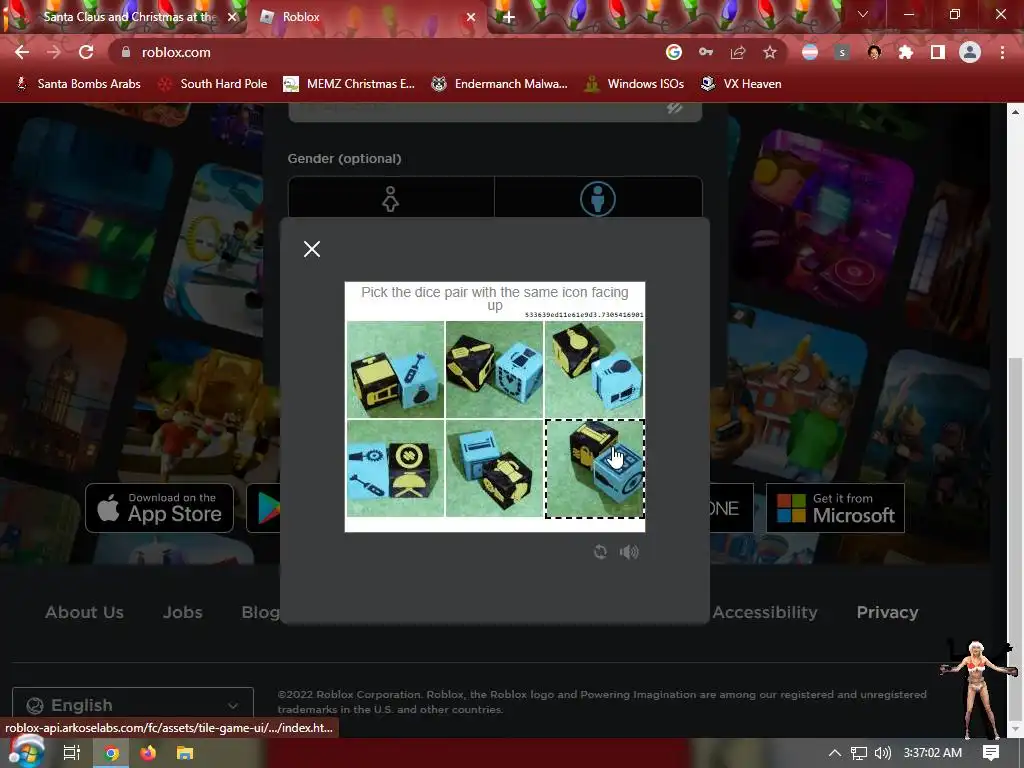Image resolution: width=1024 pixels, height=768 pixels.
Task: Reload the Roblox page
Action: point(86,52)
